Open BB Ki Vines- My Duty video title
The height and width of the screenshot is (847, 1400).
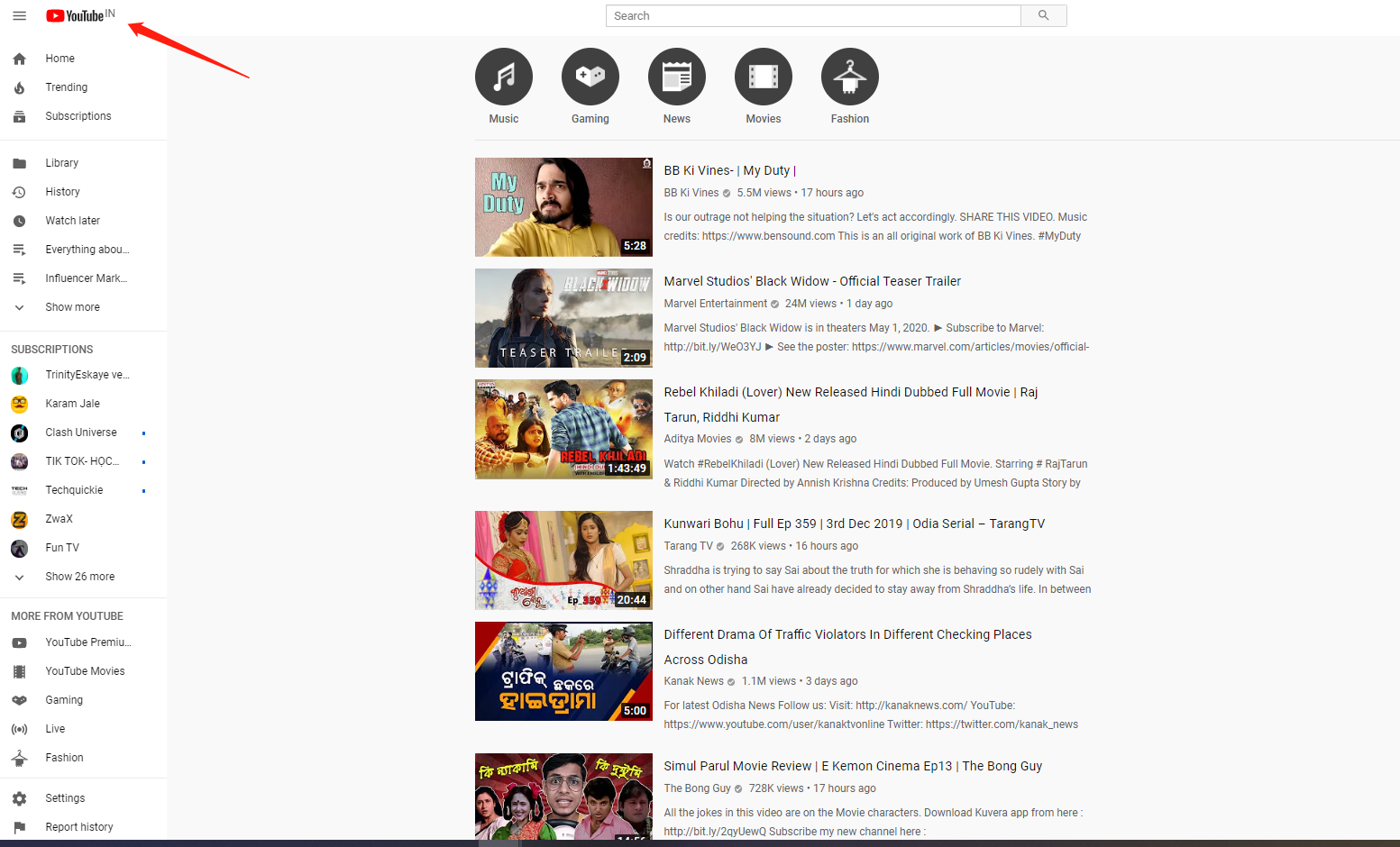click(730, 170)
